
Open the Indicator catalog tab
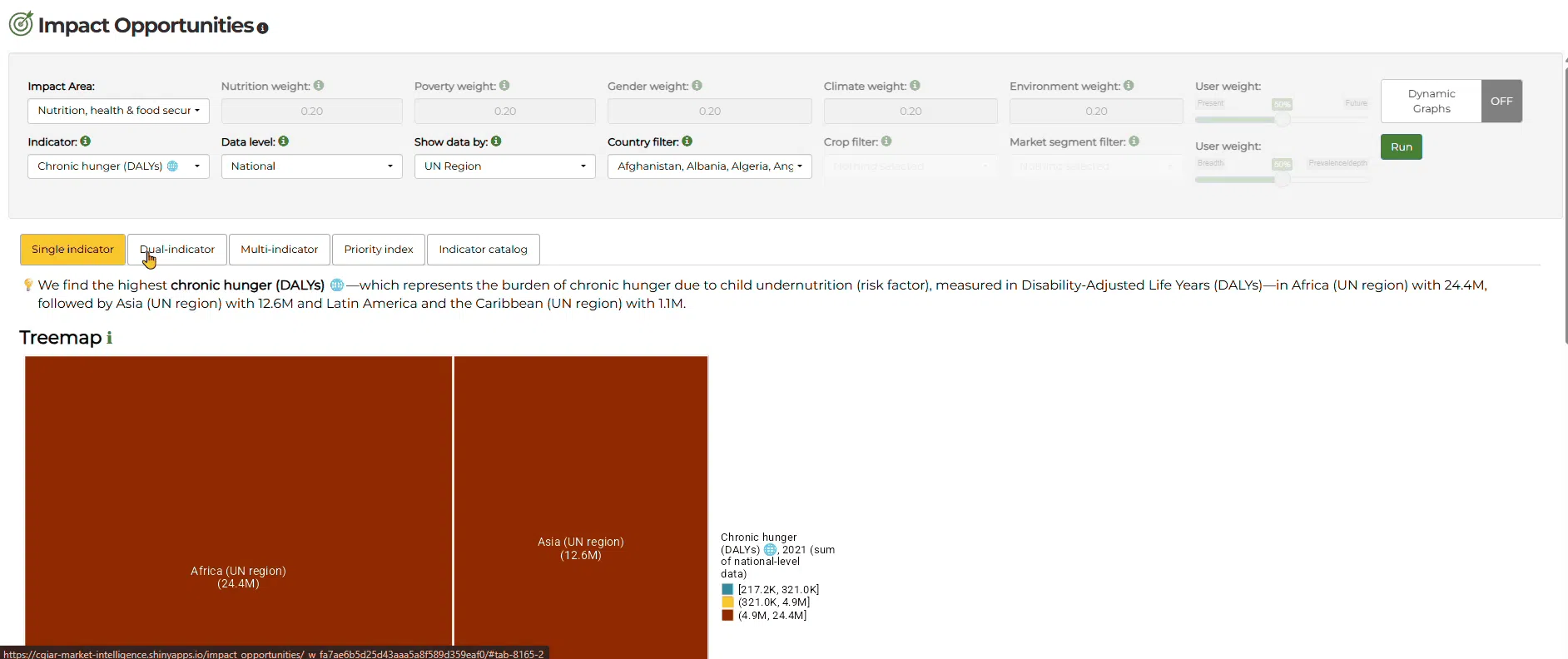click(x=483, y=250)
